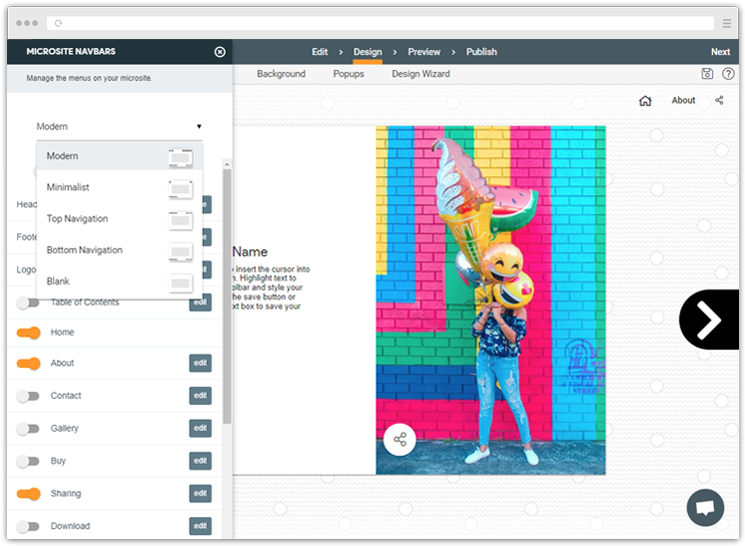Viewport: 745px width, 546px height.
Task: Choose the Bottom Navigation option
Action: (120, 250)
